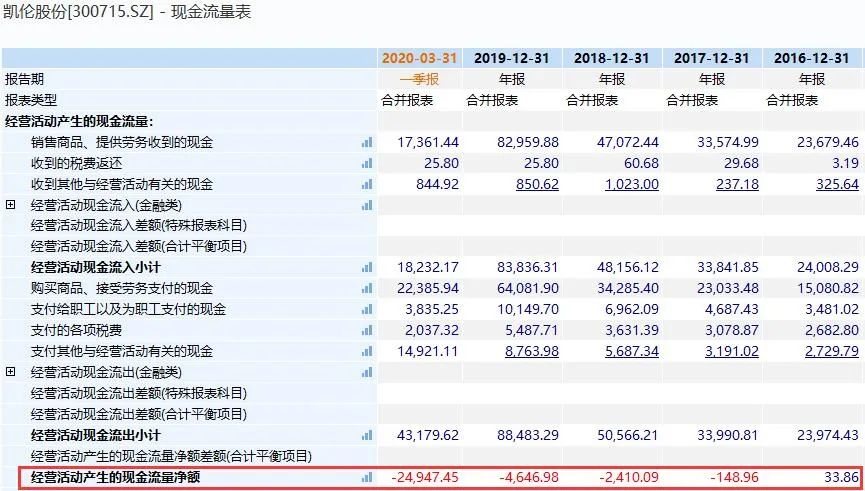Click chart icon for 销售商品、提供劳务收到的现金 row
This screenshot has height=491, width=865.
[367, 143]
